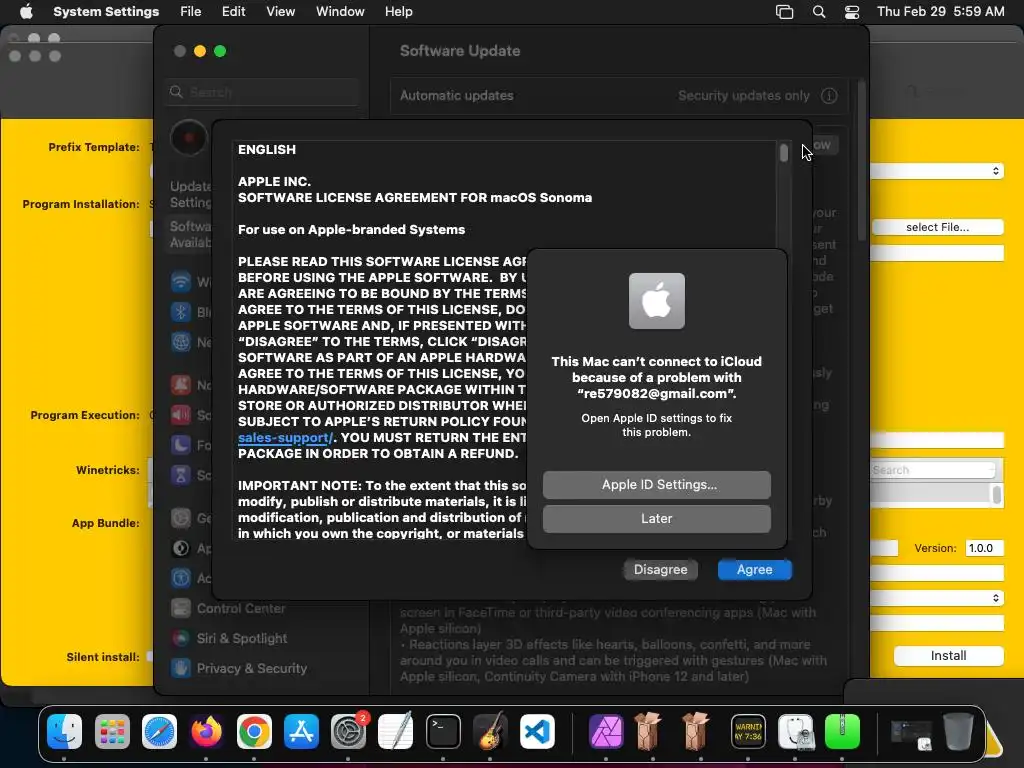Click the Stage Manager menu bar icon
The width and height of the screenshot is (1024, 768).
click(x=784, y=12)
